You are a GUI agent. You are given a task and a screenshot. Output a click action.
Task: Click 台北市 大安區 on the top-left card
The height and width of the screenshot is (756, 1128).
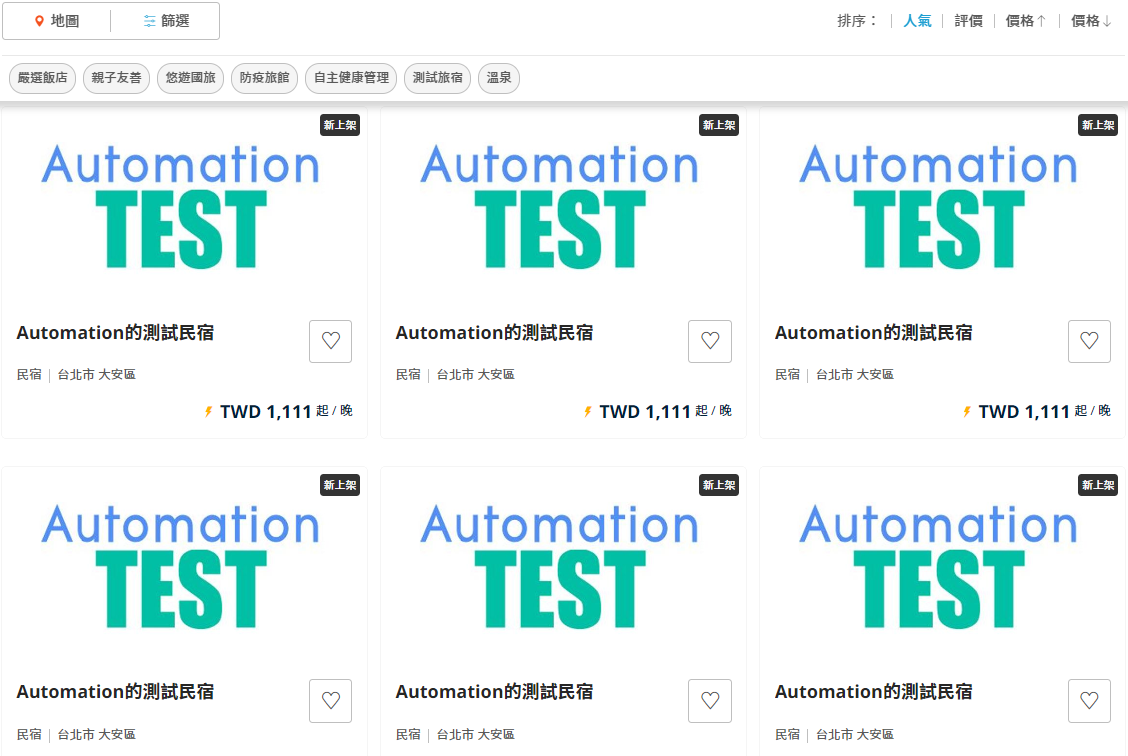(96, 374)
